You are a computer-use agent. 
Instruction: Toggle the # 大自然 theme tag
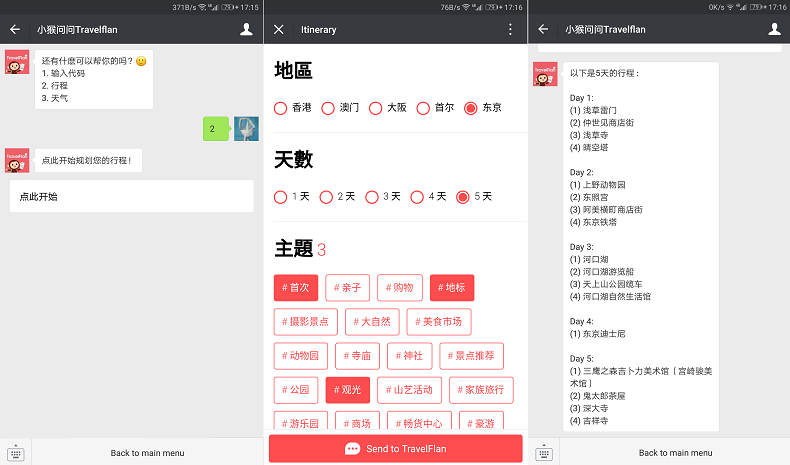(372, 322)
